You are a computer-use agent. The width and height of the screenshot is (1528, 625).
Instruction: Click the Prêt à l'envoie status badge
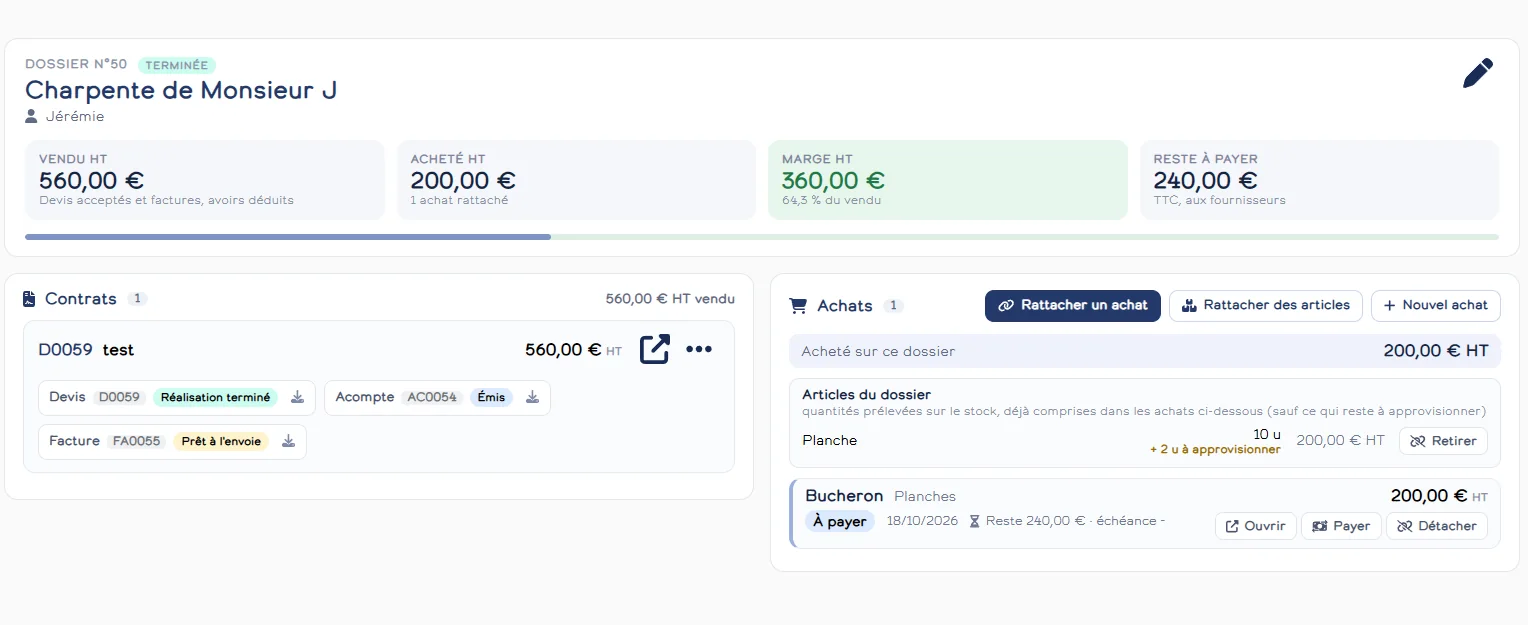[x=221, y=441]
